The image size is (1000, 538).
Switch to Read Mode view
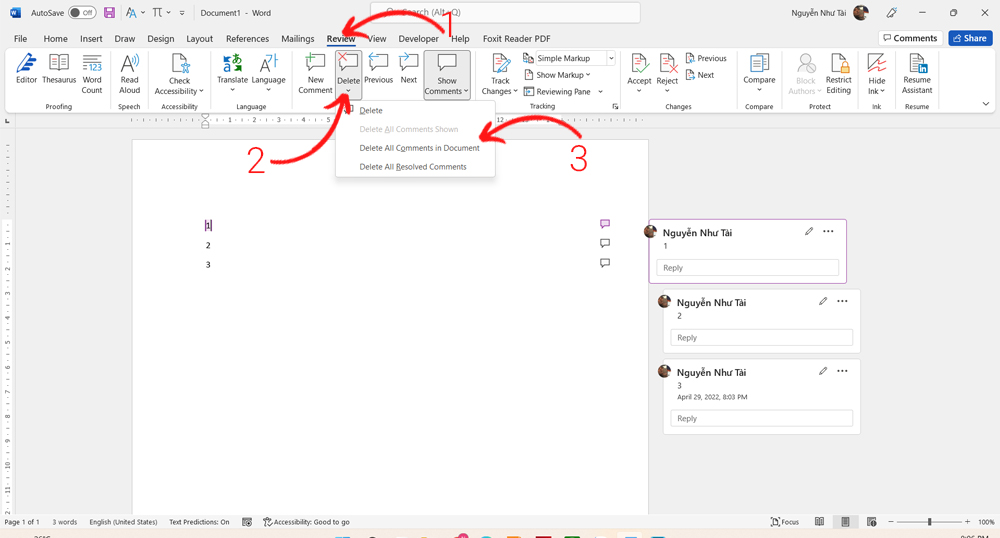(x=820, y=522)
